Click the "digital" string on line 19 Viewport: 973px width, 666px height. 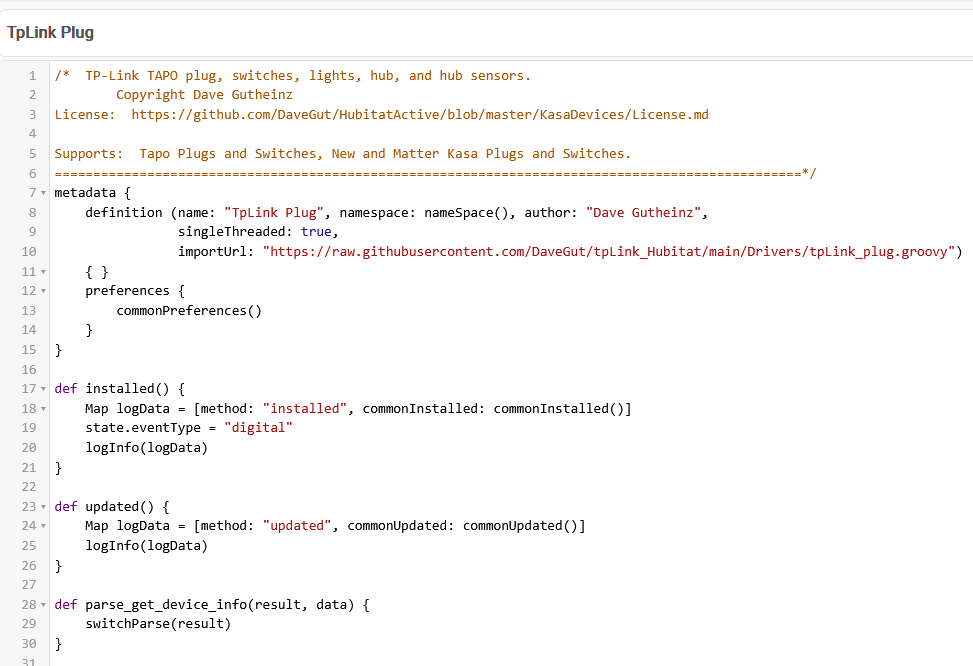[258, 428]
